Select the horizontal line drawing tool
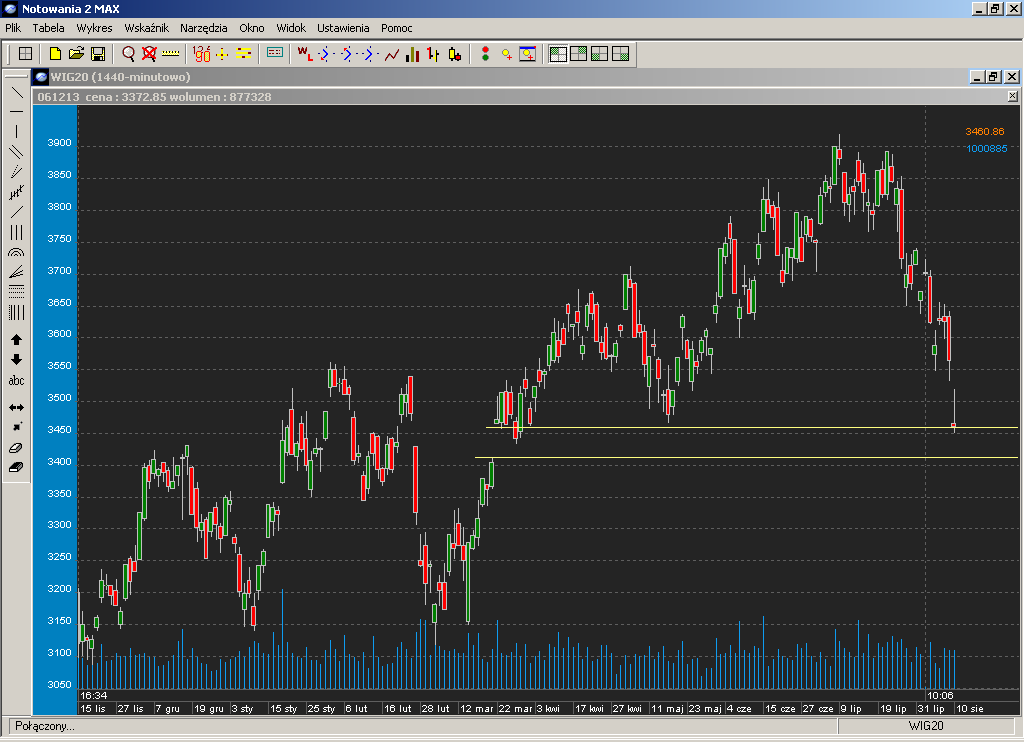Screen dimensions: 1024x742 click(17, 111)
